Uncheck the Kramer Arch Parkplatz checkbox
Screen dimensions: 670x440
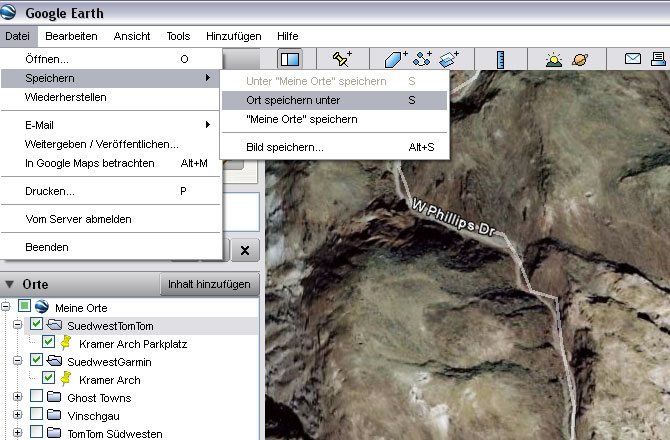coord(48,342)
